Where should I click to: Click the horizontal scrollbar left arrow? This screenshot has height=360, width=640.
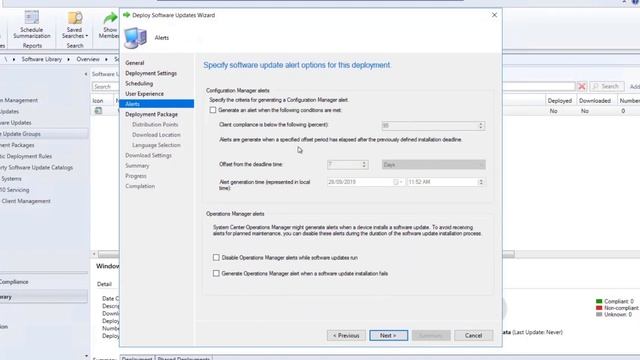(94, 254)
